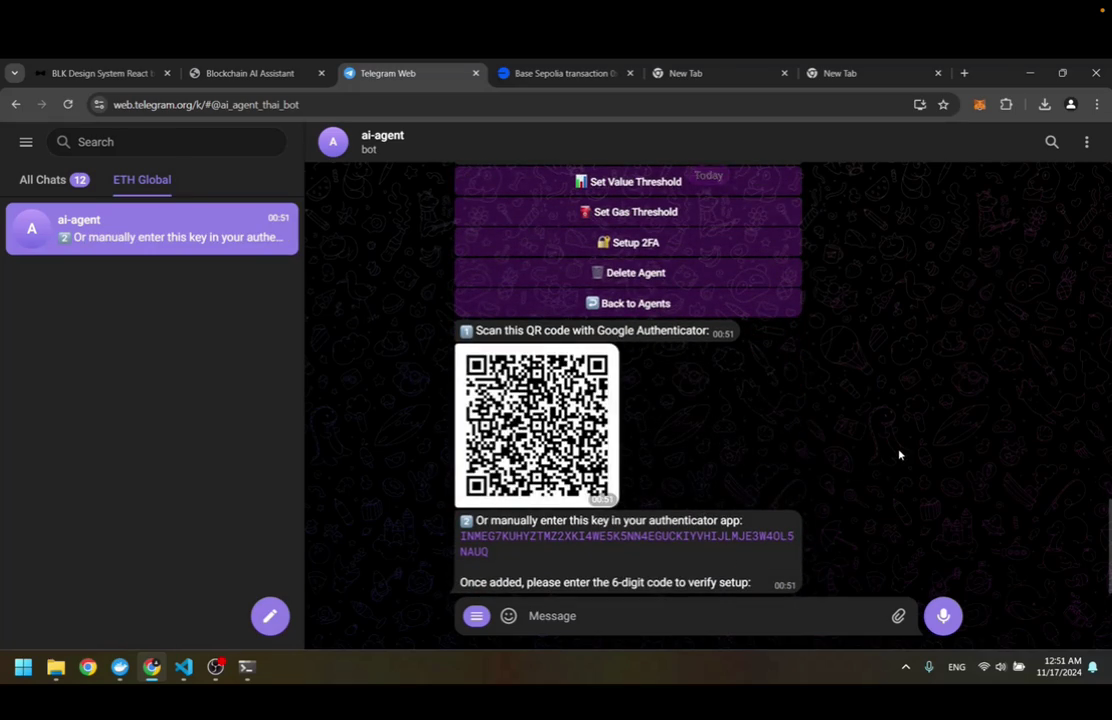Switch to the ETH Global folder tab

tap(142, 180)
